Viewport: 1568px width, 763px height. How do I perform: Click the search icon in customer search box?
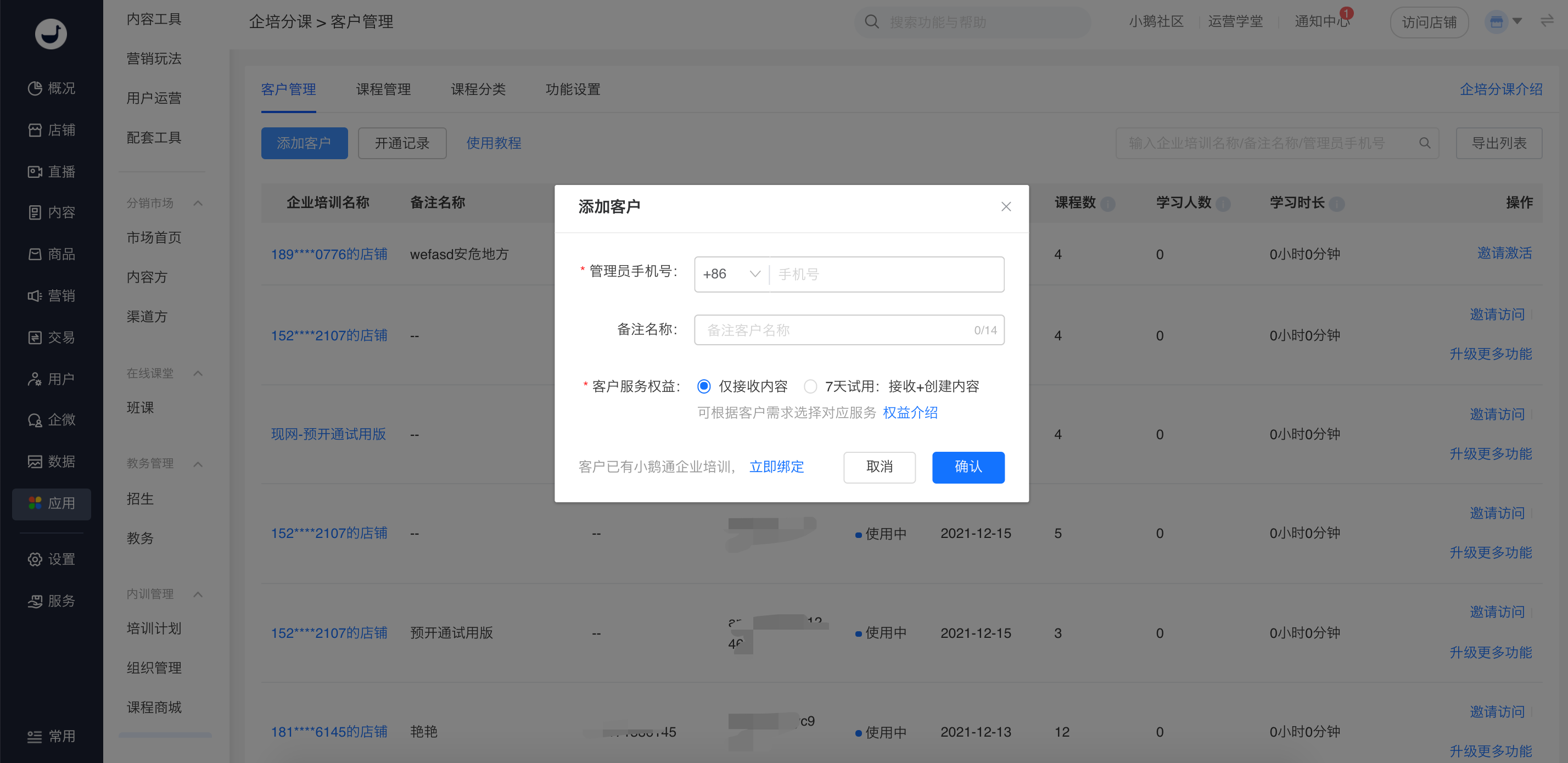click(x=1424, y=143)
